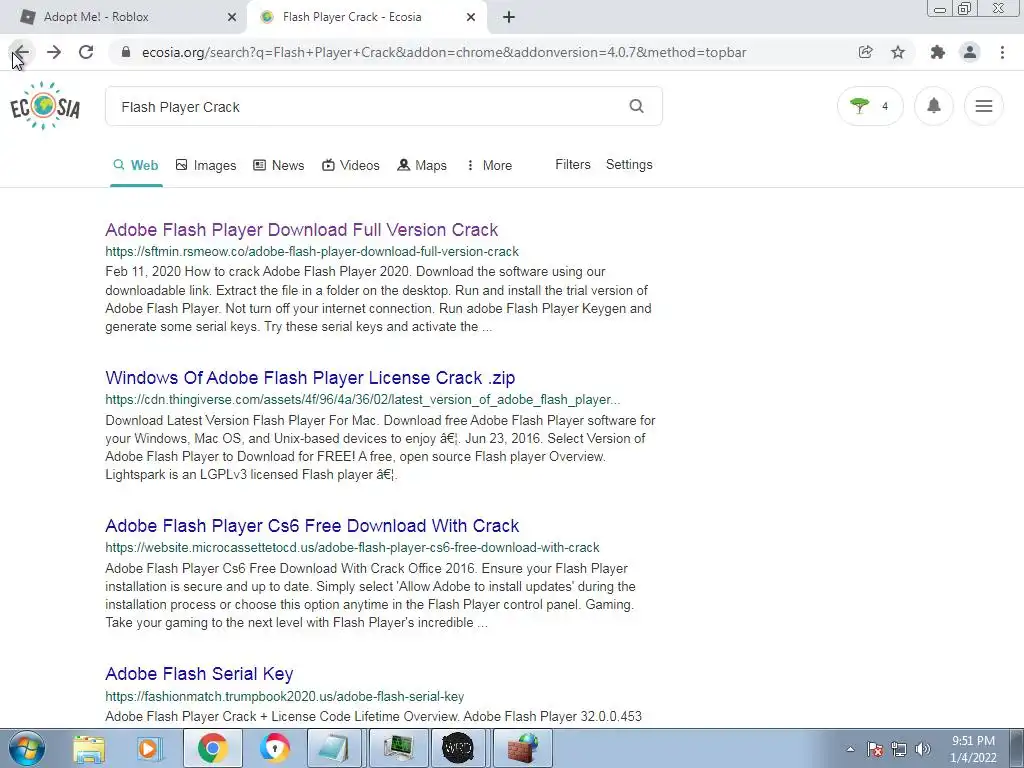Viewport: 1024px width, 768px height.
Task: Click the padlock site info icon
Action: pos(126,52)
